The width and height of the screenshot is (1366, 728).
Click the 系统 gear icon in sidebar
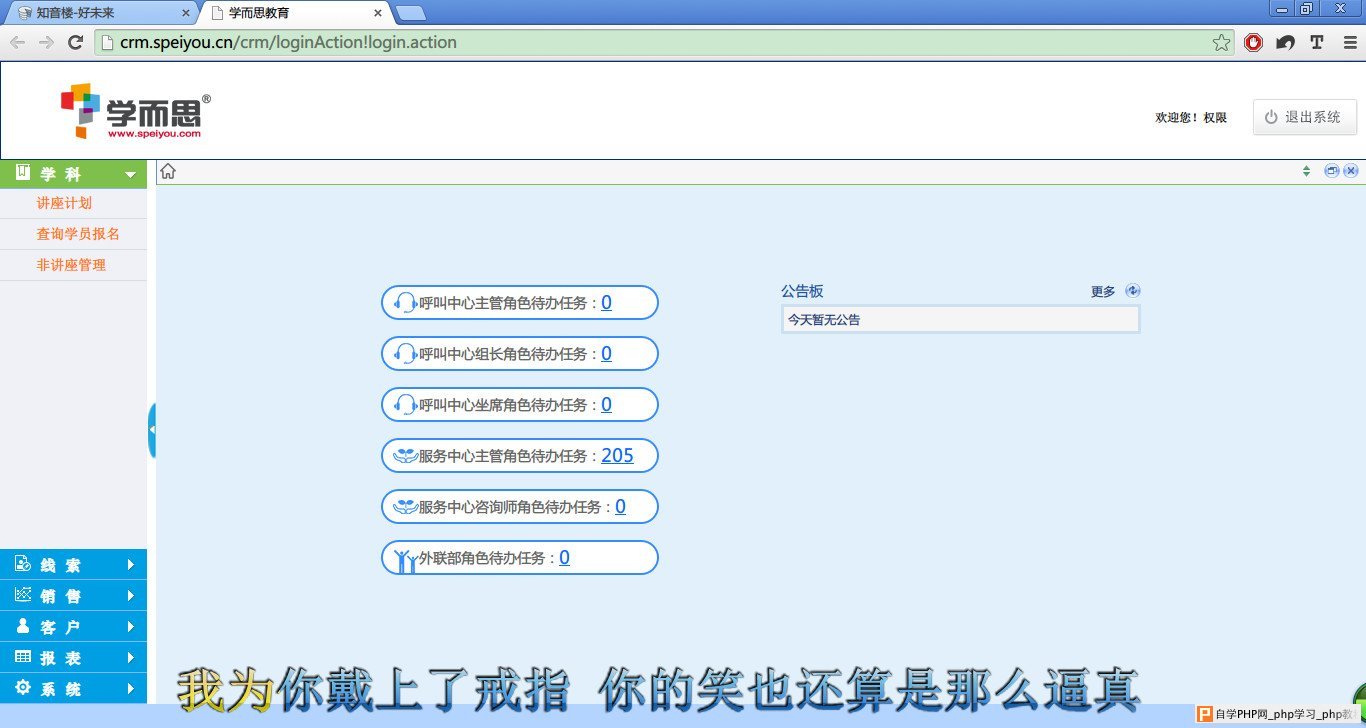pos(23,688)
